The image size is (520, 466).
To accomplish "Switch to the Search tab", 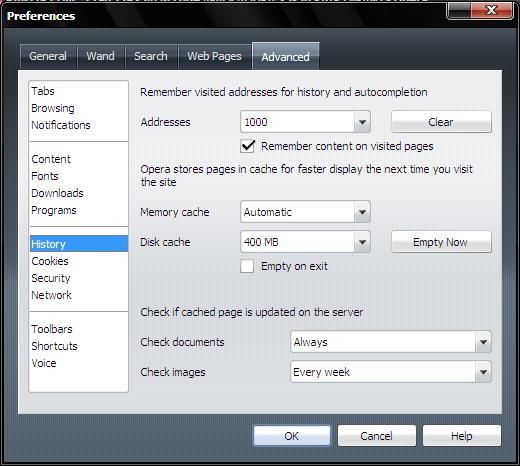I will [x=151, y=56].
